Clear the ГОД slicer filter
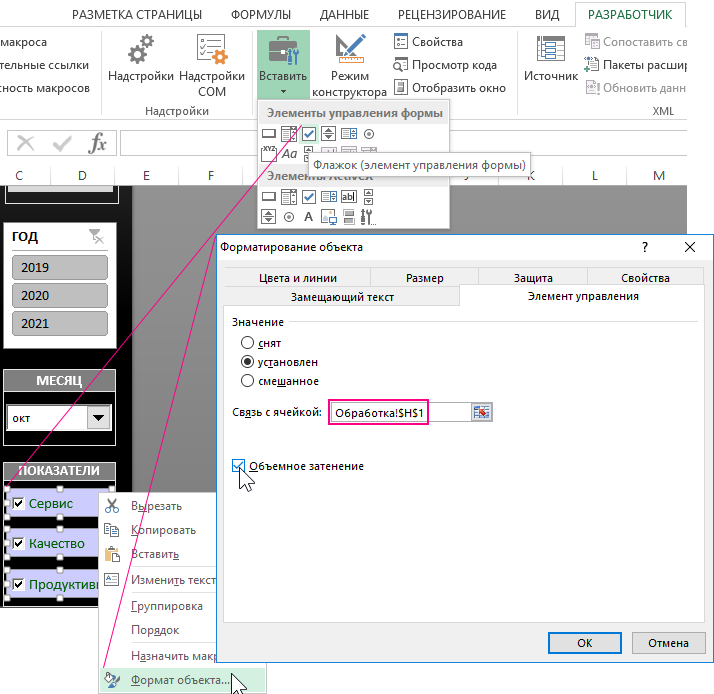The height and width of the screenshot is (694, 714). [x=96, y=236]
